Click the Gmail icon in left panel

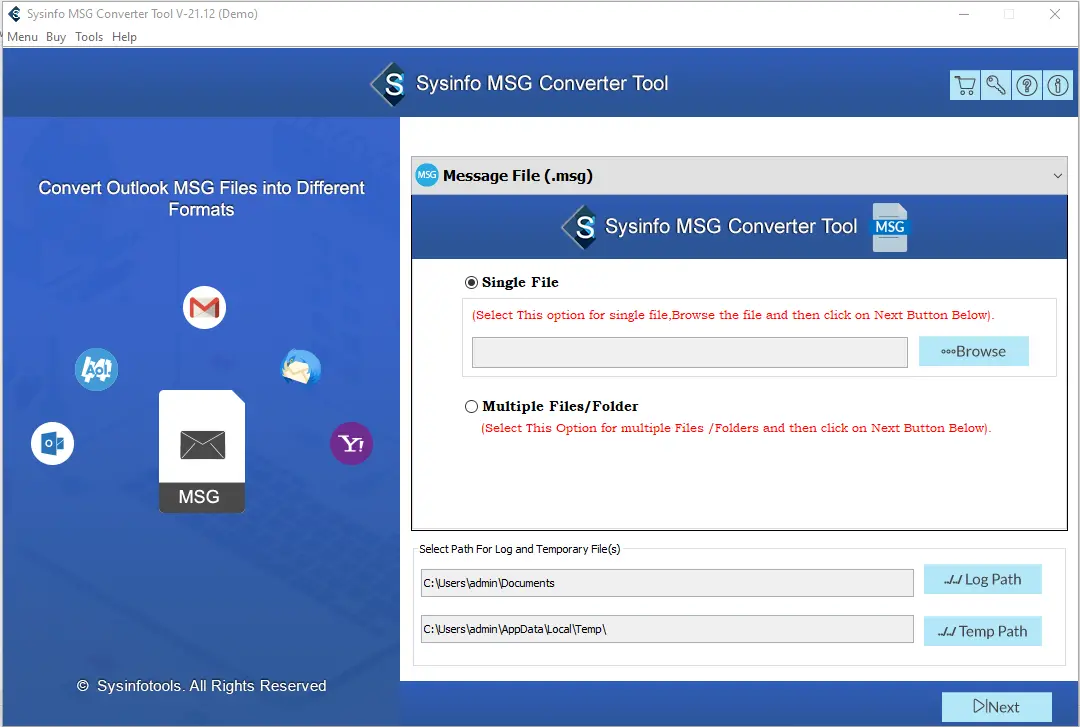point(204,308)
